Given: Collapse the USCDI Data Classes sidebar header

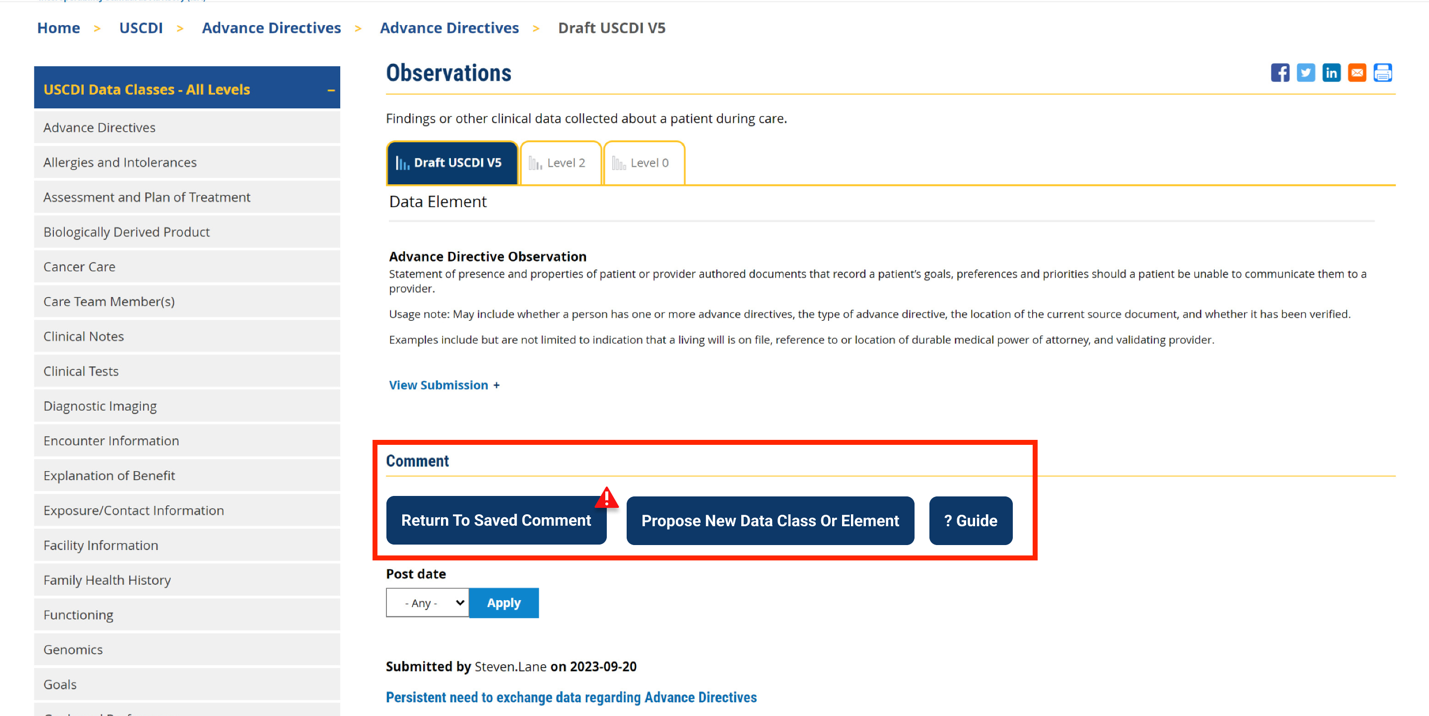Looking at the screenshot, I should coord(331,90).
